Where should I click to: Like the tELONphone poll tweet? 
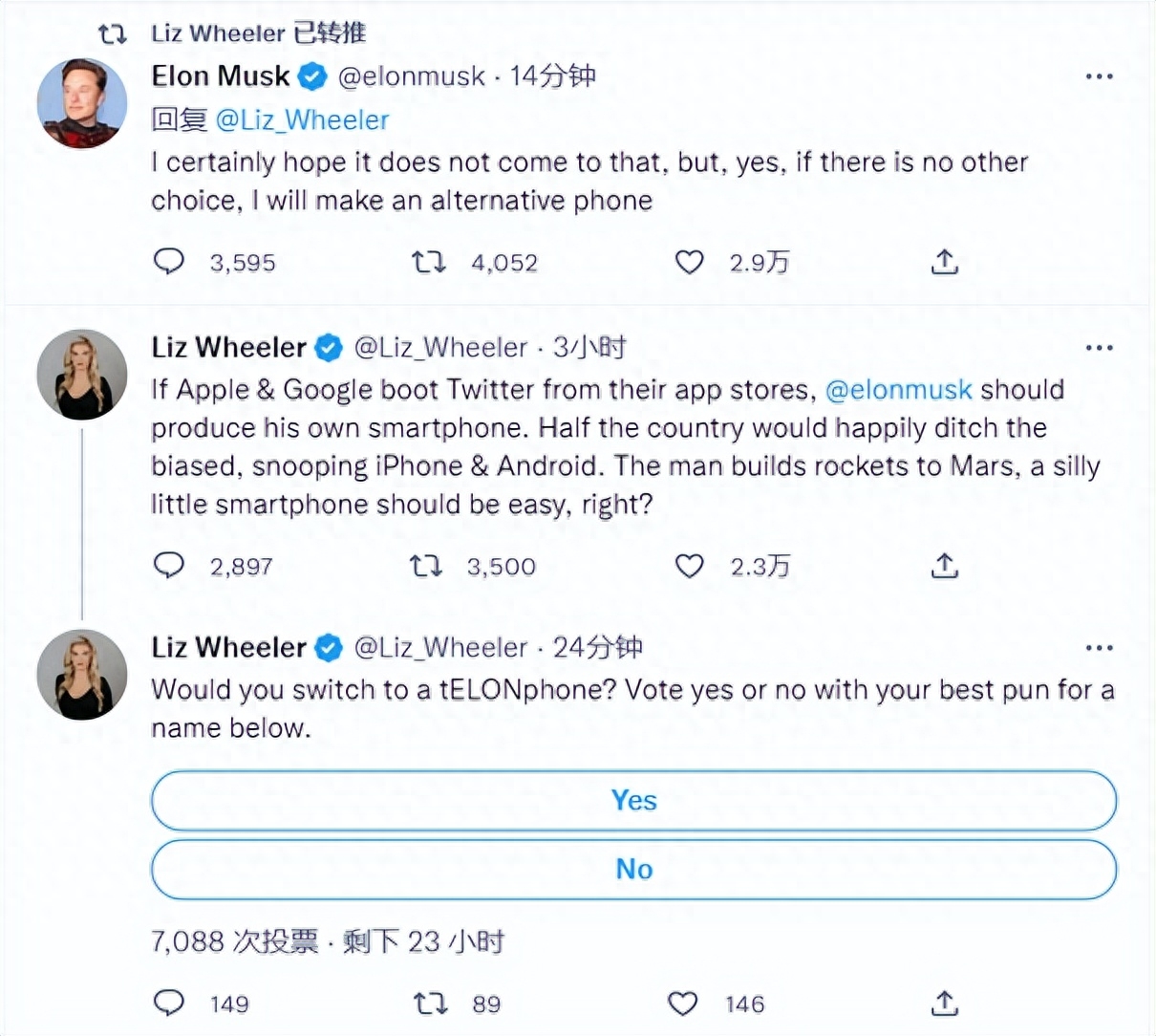pyautogui.click(x=682, y=1003)
